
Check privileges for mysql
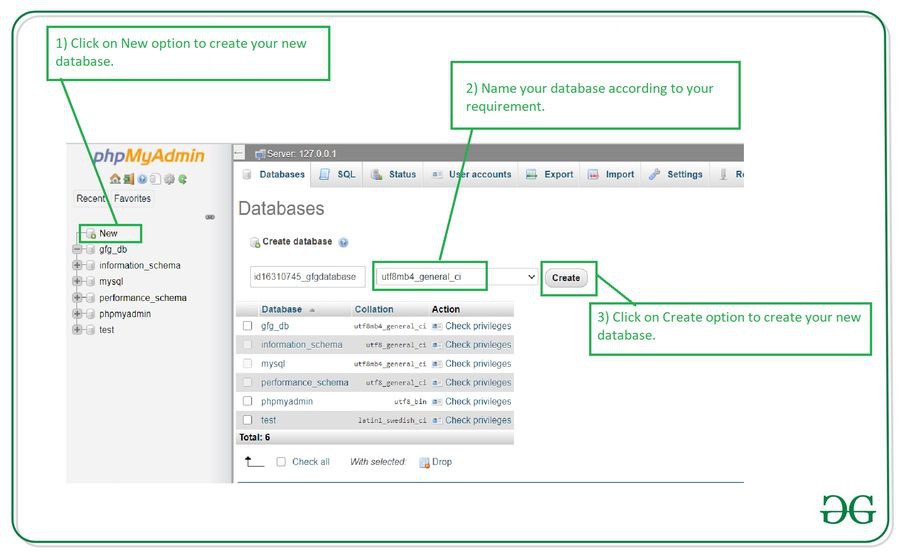tap(472, 364)
